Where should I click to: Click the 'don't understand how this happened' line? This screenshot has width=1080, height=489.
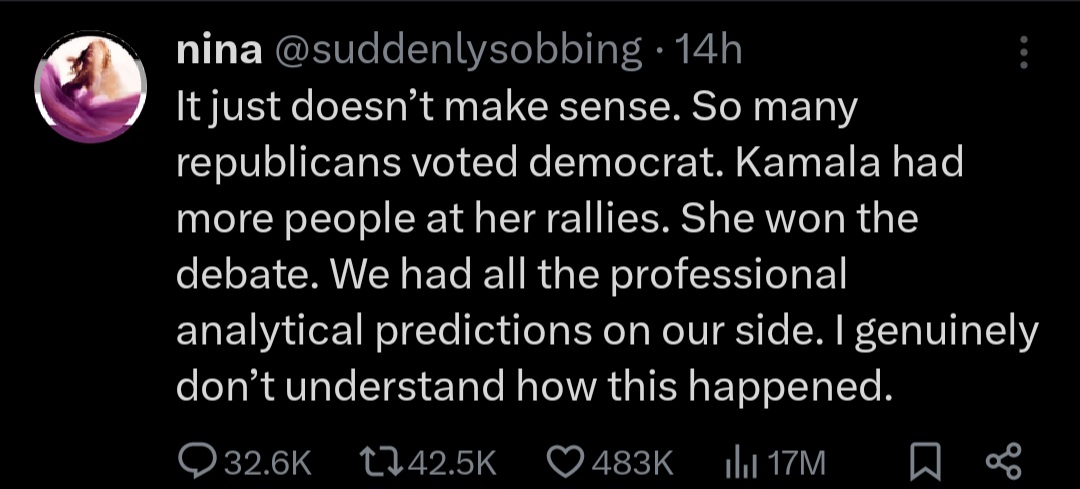click(x=532, y=387)
